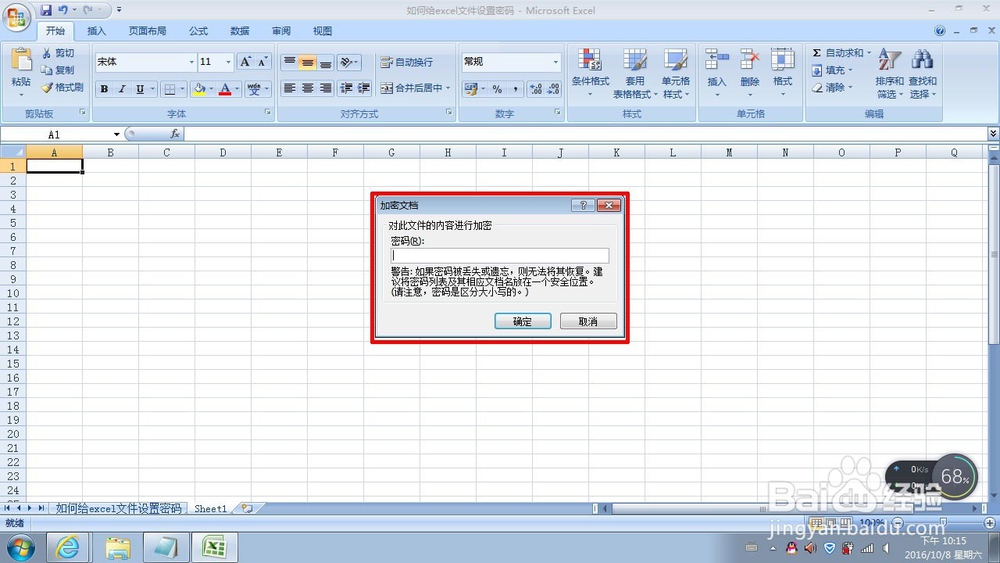Viewport: 1000px width, 563px height.
Task: Toggle underline formatting
Action: [140, 89]
